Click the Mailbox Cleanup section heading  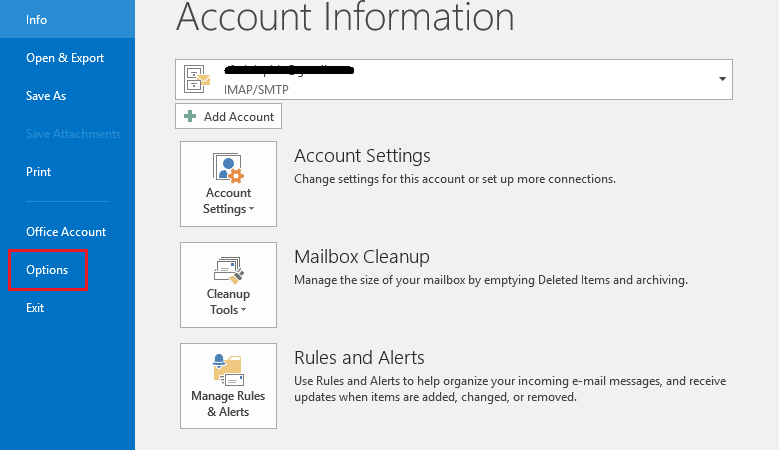click(x=362, y=257)
